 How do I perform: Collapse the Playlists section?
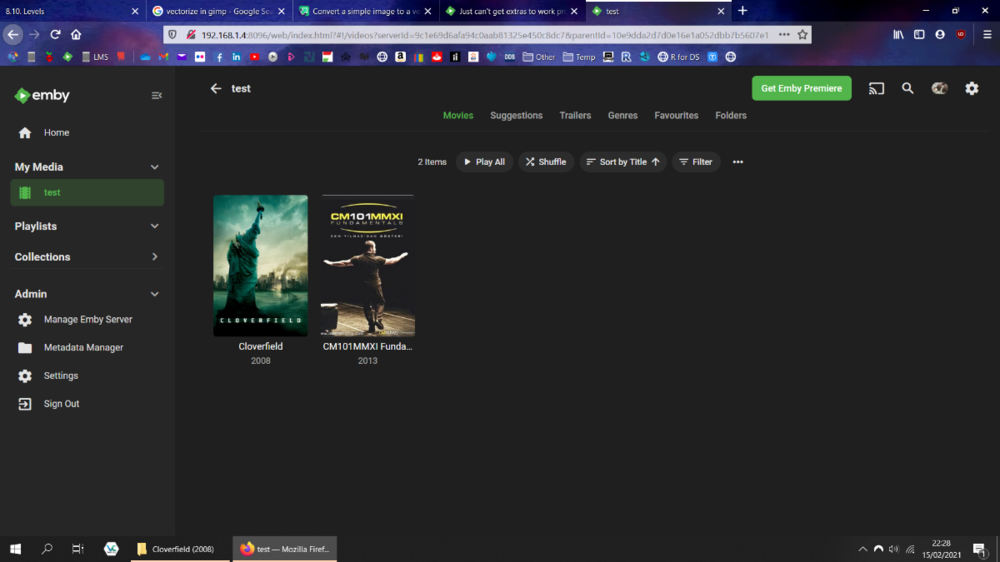(154, 226)
